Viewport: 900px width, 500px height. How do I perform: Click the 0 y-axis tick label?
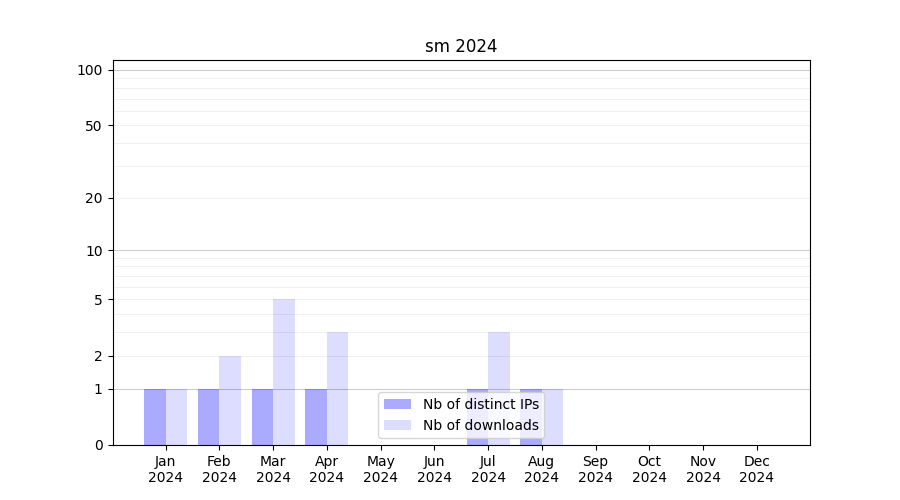98,445
